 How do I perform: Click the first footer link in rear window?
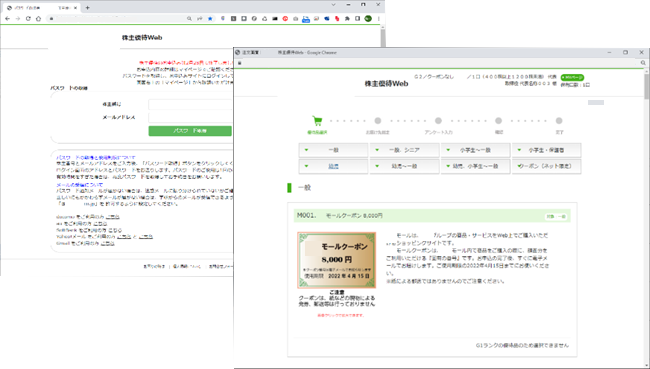click(154, 267)
